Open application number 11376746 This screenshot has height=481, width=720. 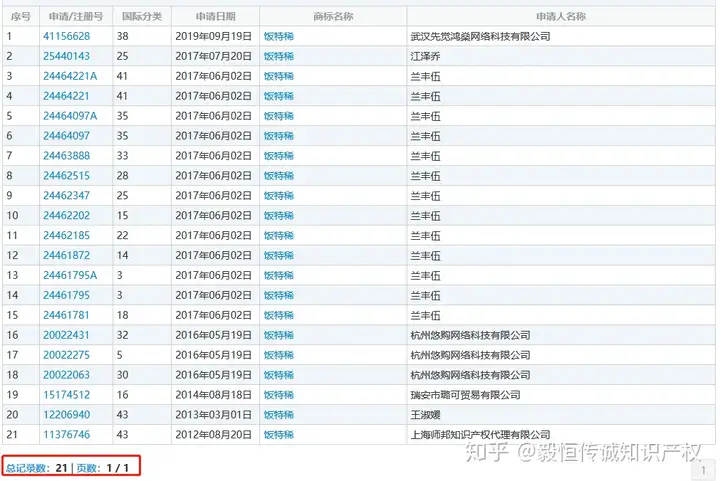[67, 435]
